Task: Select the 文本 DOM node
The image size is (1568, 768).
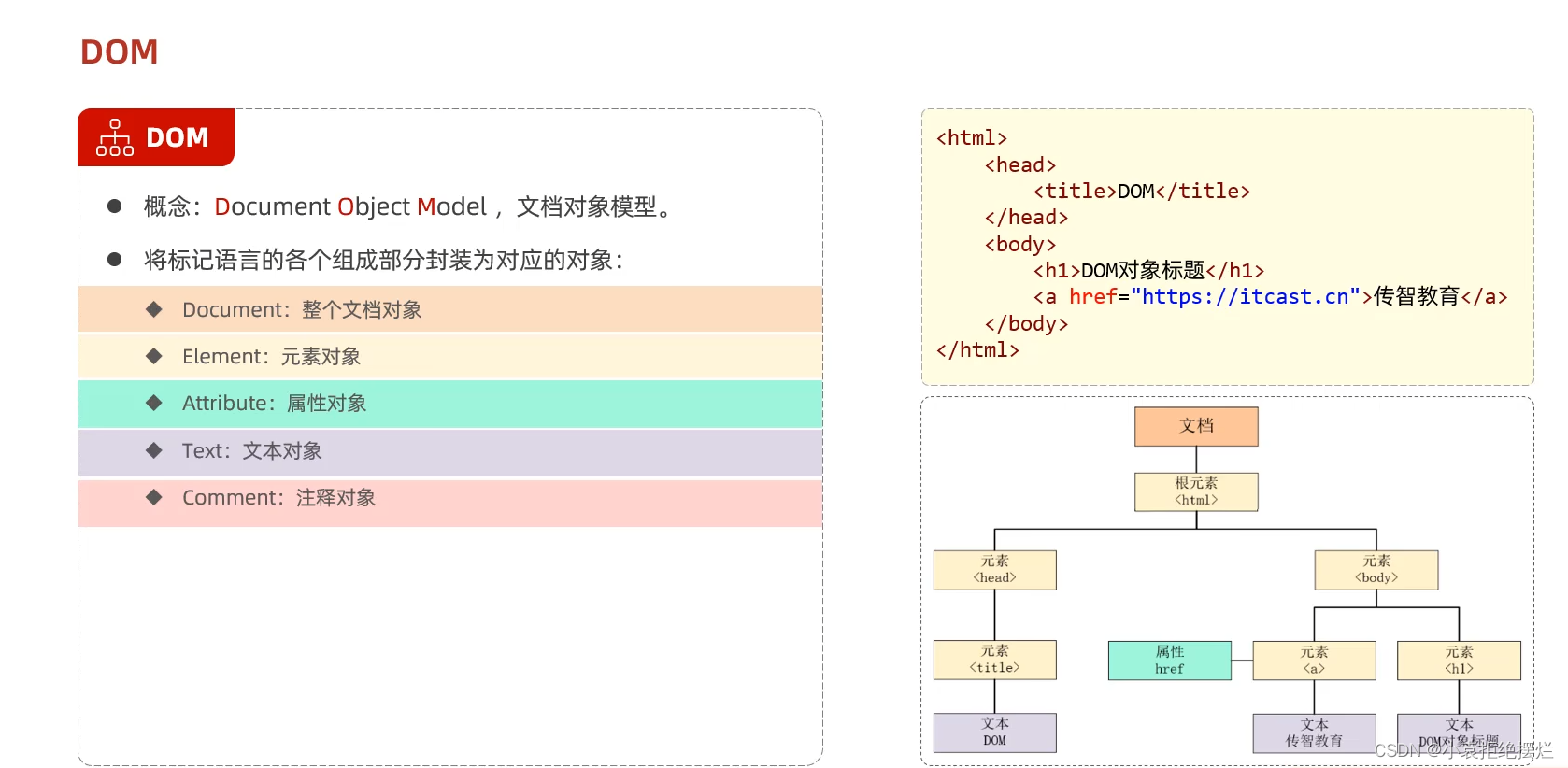Action: point(994,732)
